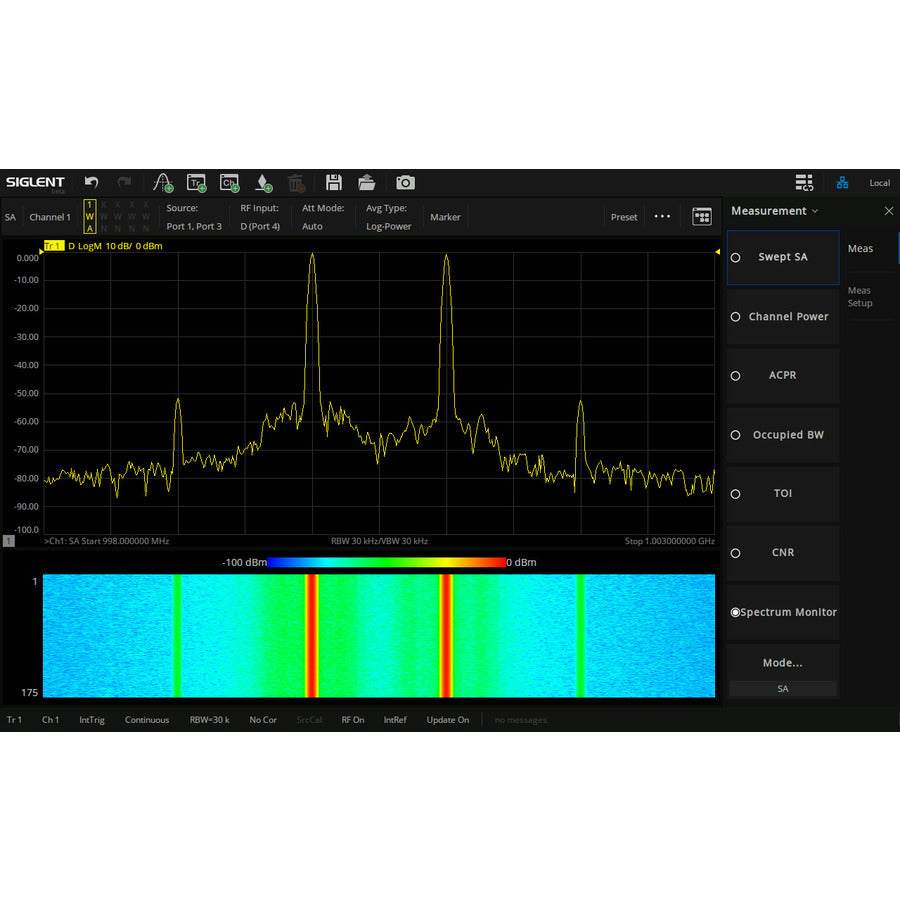The image size is (900, 900).
Task: Add a new trace via Tr+ icon
Action: (x=196, y=183)
